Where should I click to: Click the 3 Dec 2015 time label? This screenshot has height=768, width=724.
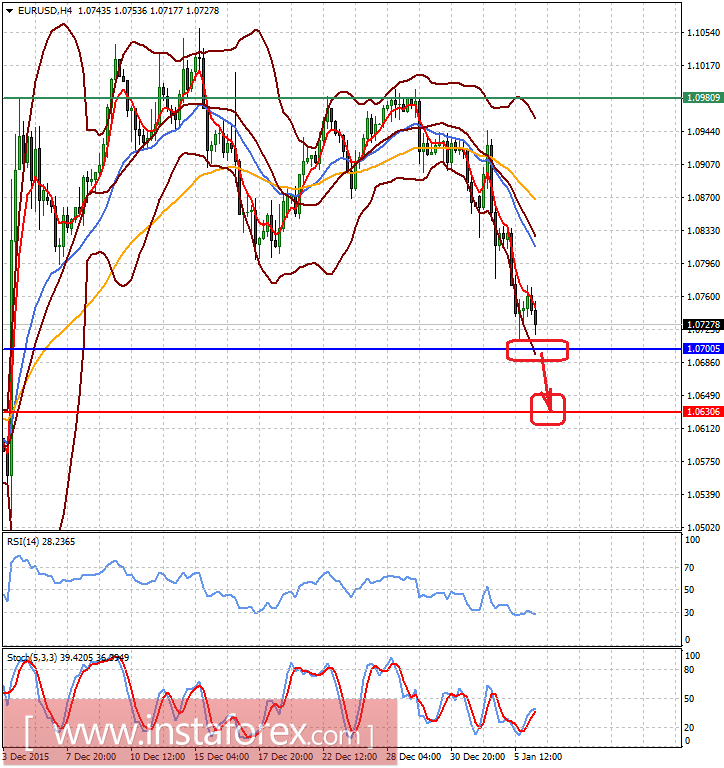click(26, 757)
